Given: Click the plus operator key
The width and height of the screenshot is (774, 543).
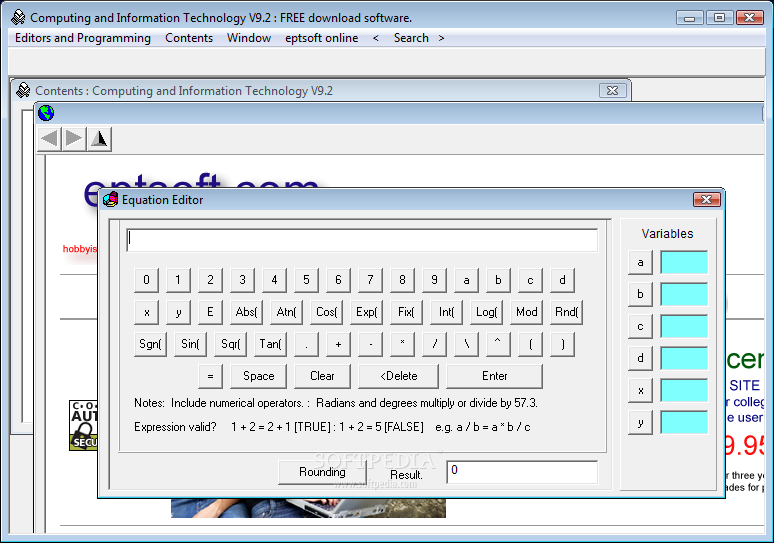Looking at the screenshot, I should [338, 344].
